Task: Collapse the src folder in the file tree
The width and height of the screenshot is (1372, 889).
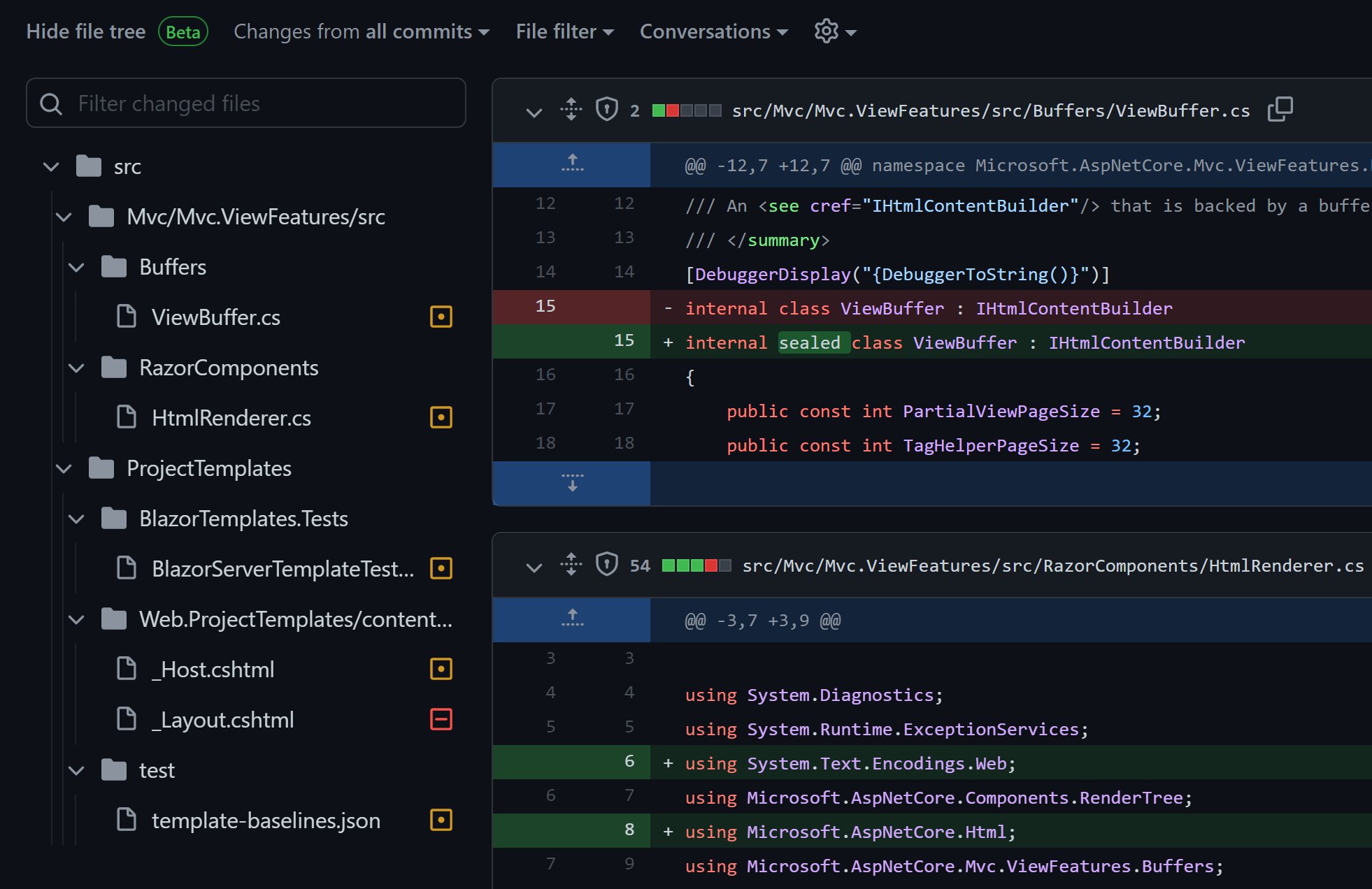Action: pos(51,166)
